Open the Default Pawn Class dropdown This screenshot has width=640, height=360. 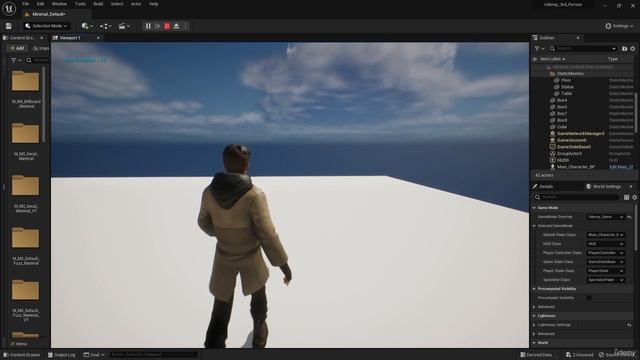pos(606,235)
